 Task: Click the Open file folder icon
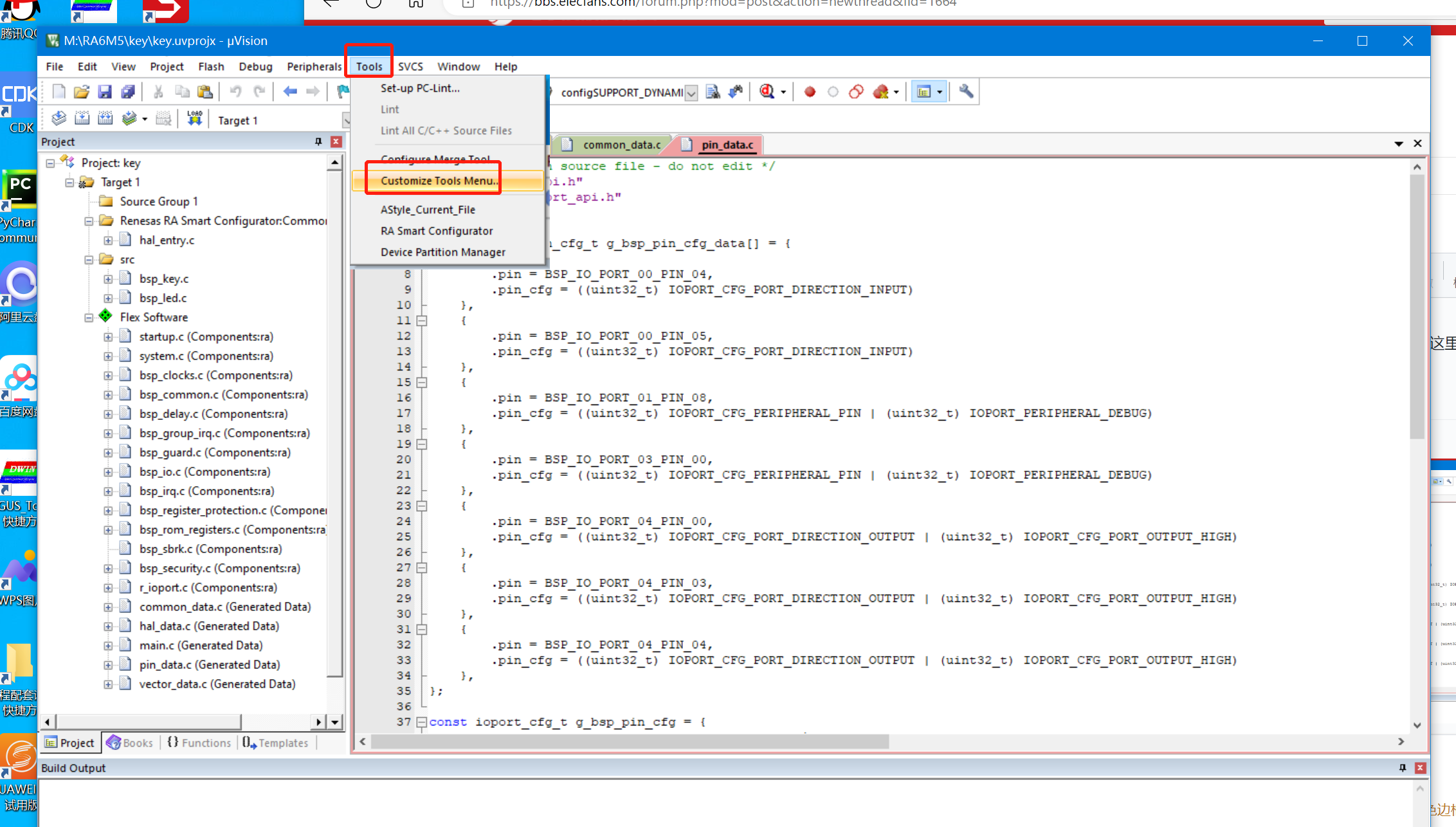(82, 92)
